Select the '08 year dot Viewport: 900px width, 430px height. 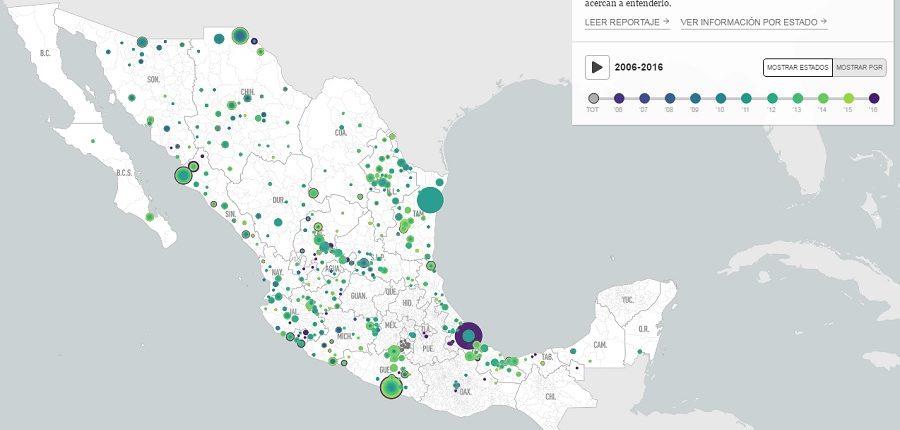coord(670,98)
